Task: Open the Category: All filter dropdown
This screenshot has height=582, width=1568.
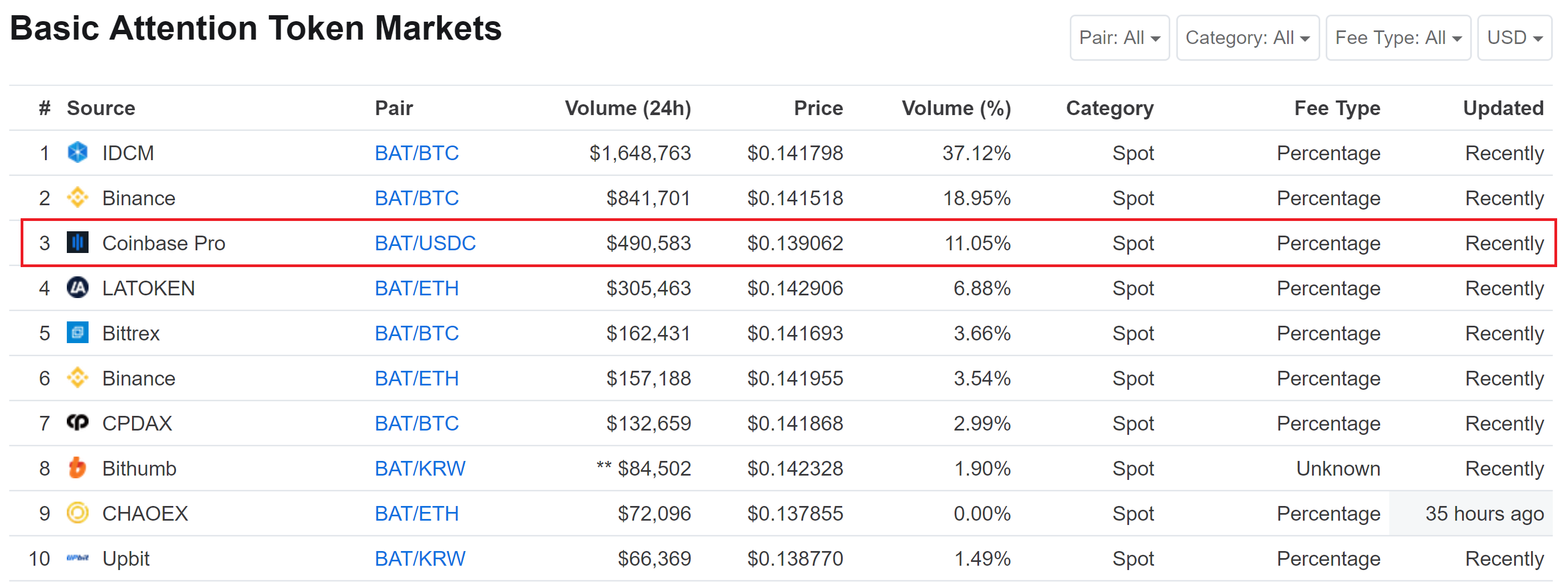Action: [x=1247, y=37]
